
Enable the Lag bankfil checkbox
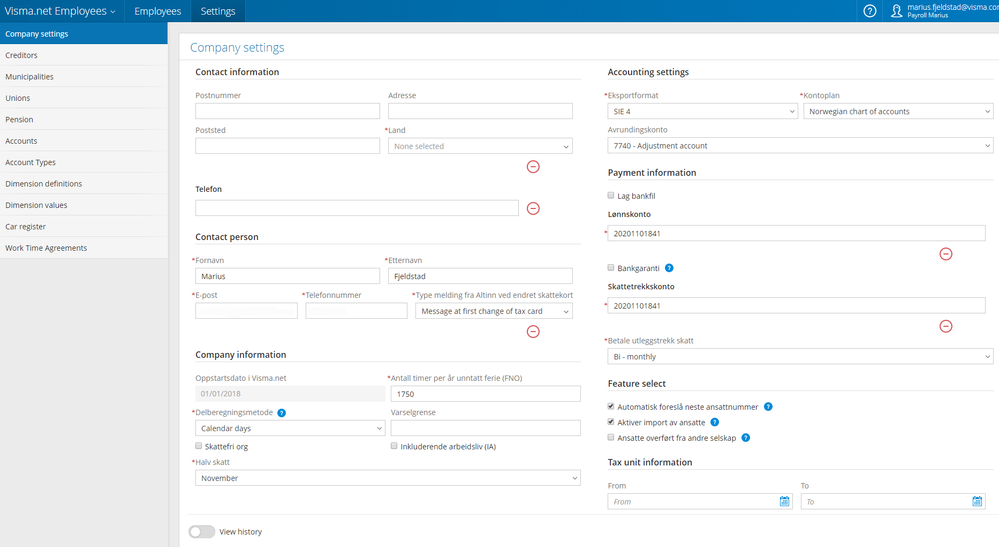coord(611,195)
